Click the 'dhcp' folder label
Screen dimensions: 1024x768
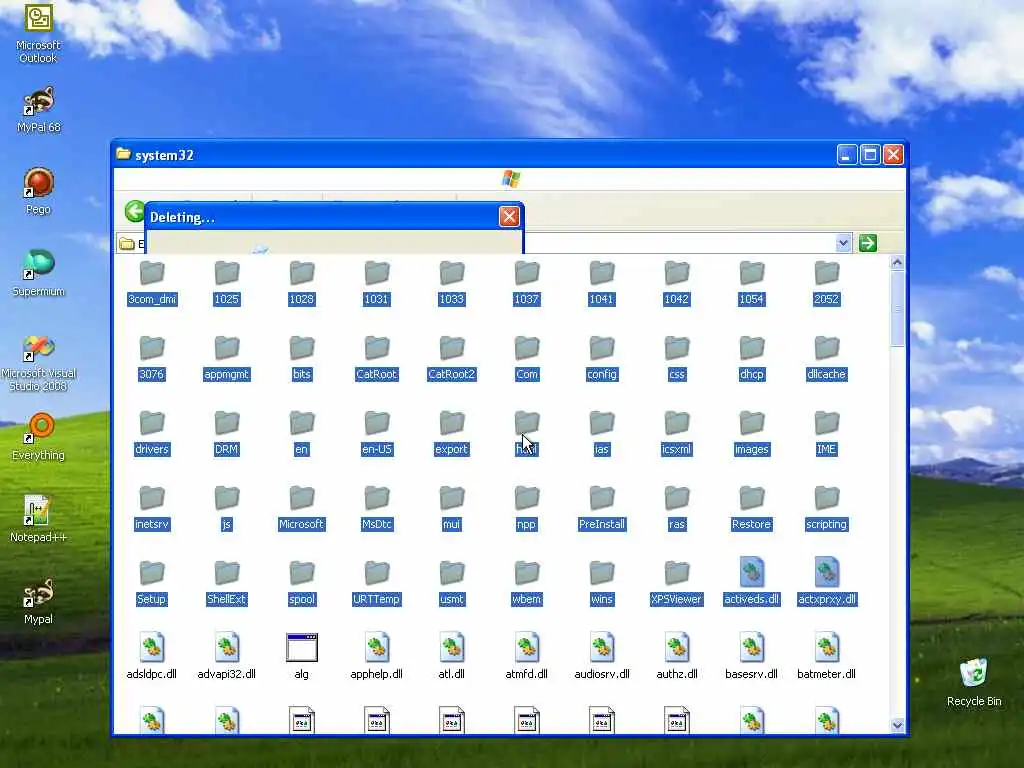[x=752, y=374]
